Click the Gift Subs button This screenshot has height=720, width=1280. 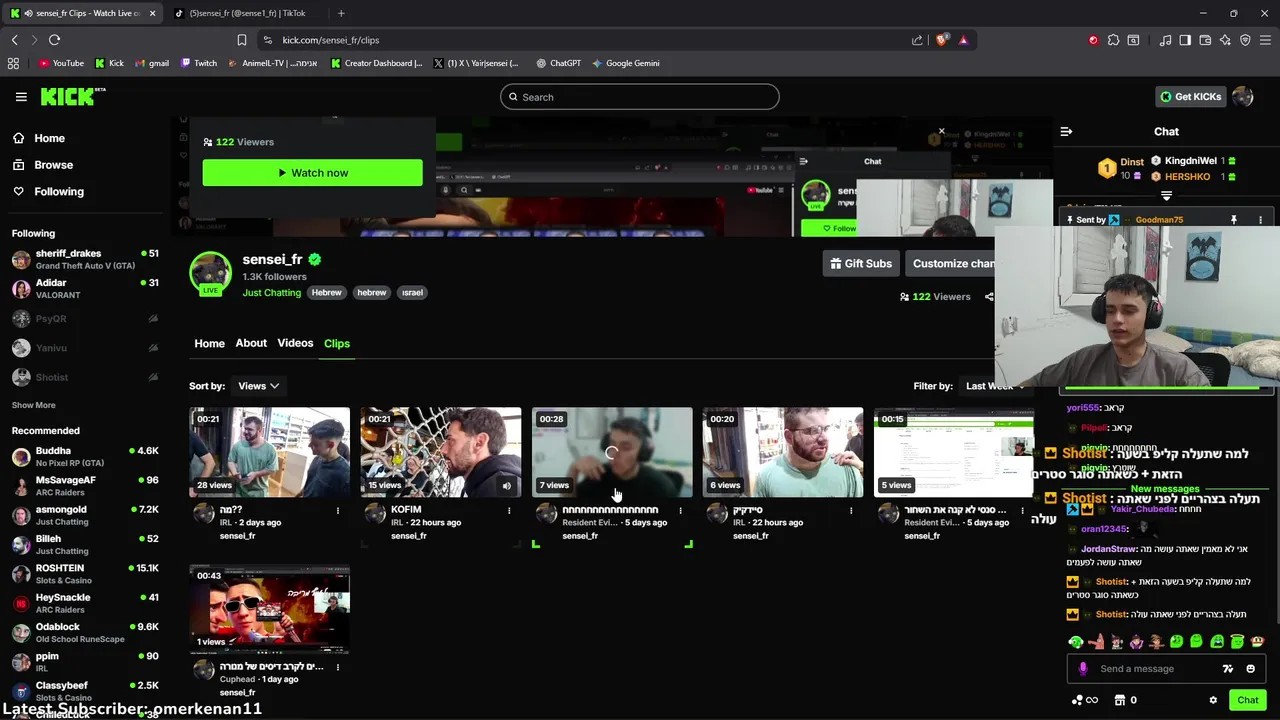[861, 264]
